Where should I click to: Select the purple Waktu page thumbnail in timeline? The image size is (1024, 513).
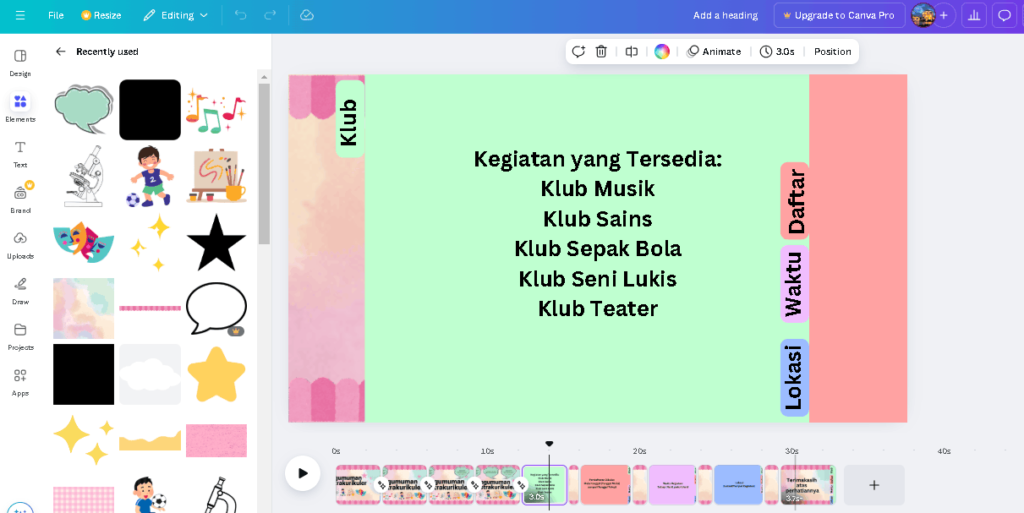point(672,484)
